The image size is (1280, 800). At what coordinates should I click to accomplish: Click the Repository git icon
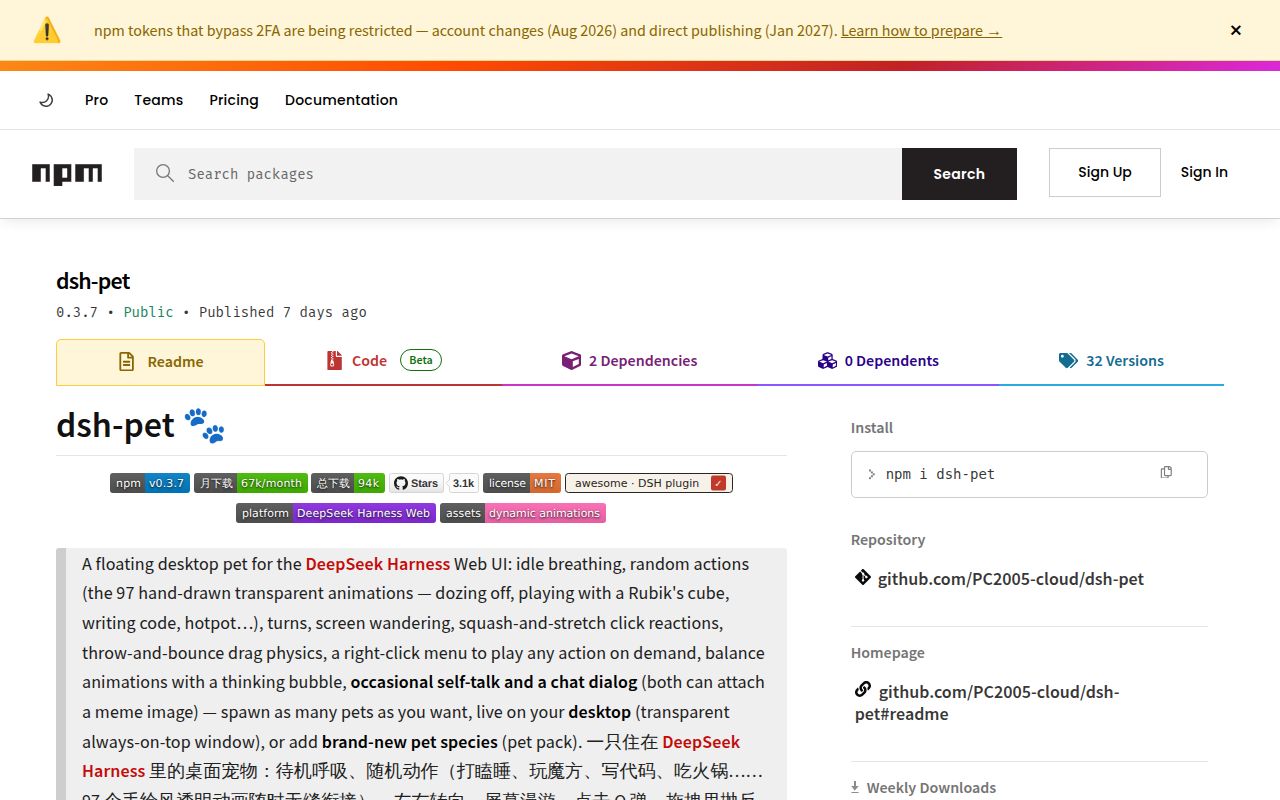pyautogui.click(x=863, y=577)
